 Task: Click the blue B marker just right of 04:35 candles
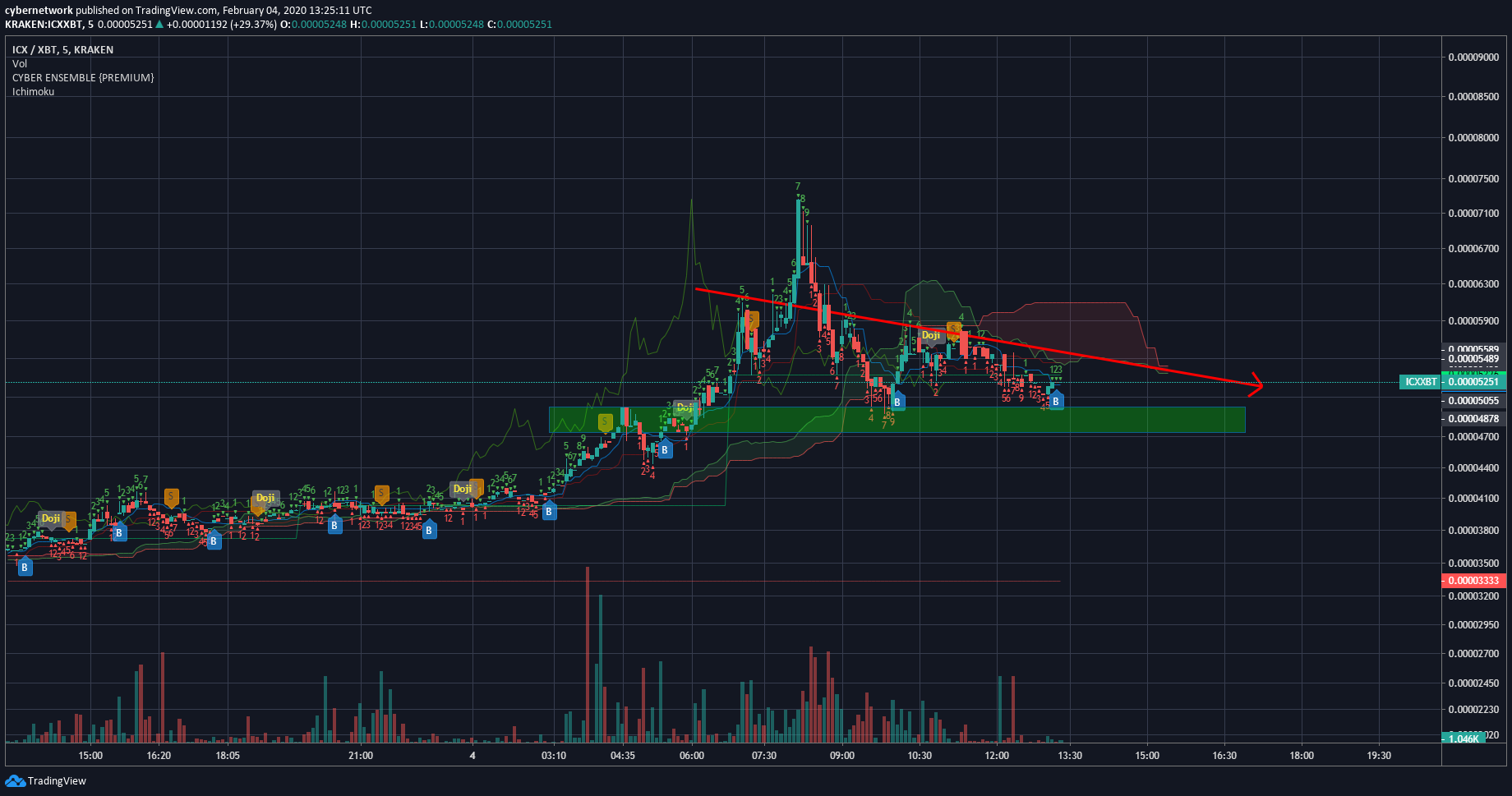[x=665, y=449]
